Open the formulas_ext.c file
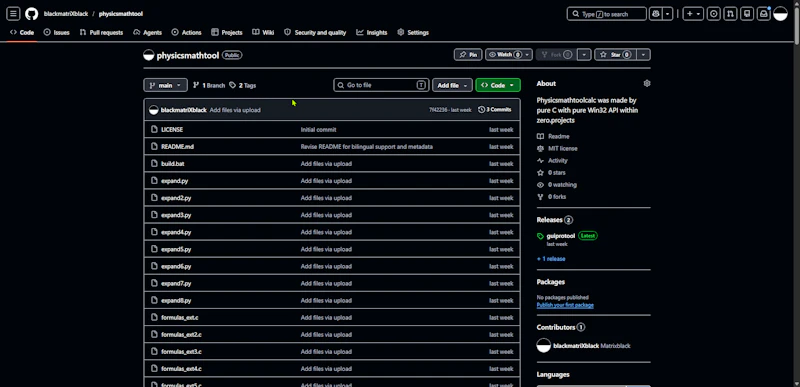 pyautogui.click(x=180, y=318)
